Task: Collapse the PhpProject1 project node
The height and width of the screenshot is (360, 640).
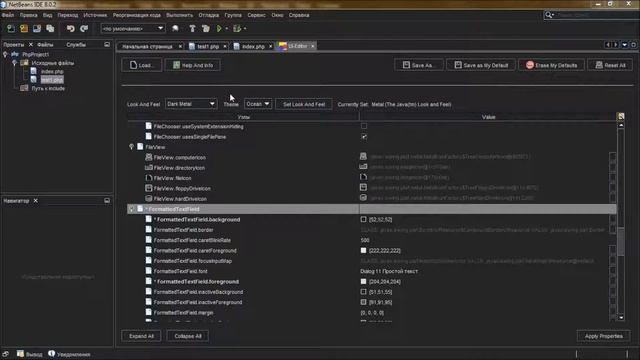Action: [5, 54]
